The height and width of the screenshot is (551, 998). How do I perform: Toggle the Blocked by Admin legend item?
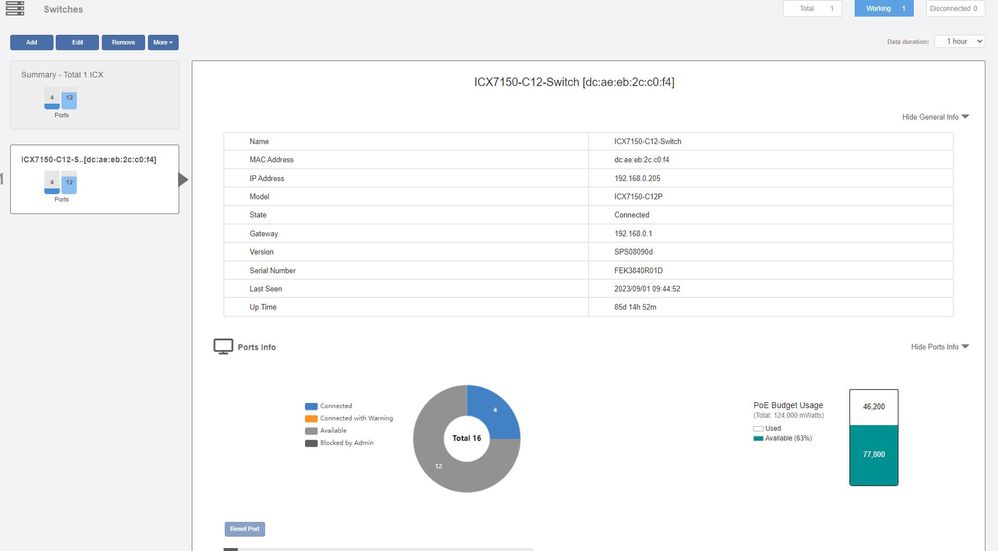click(345, 443)
